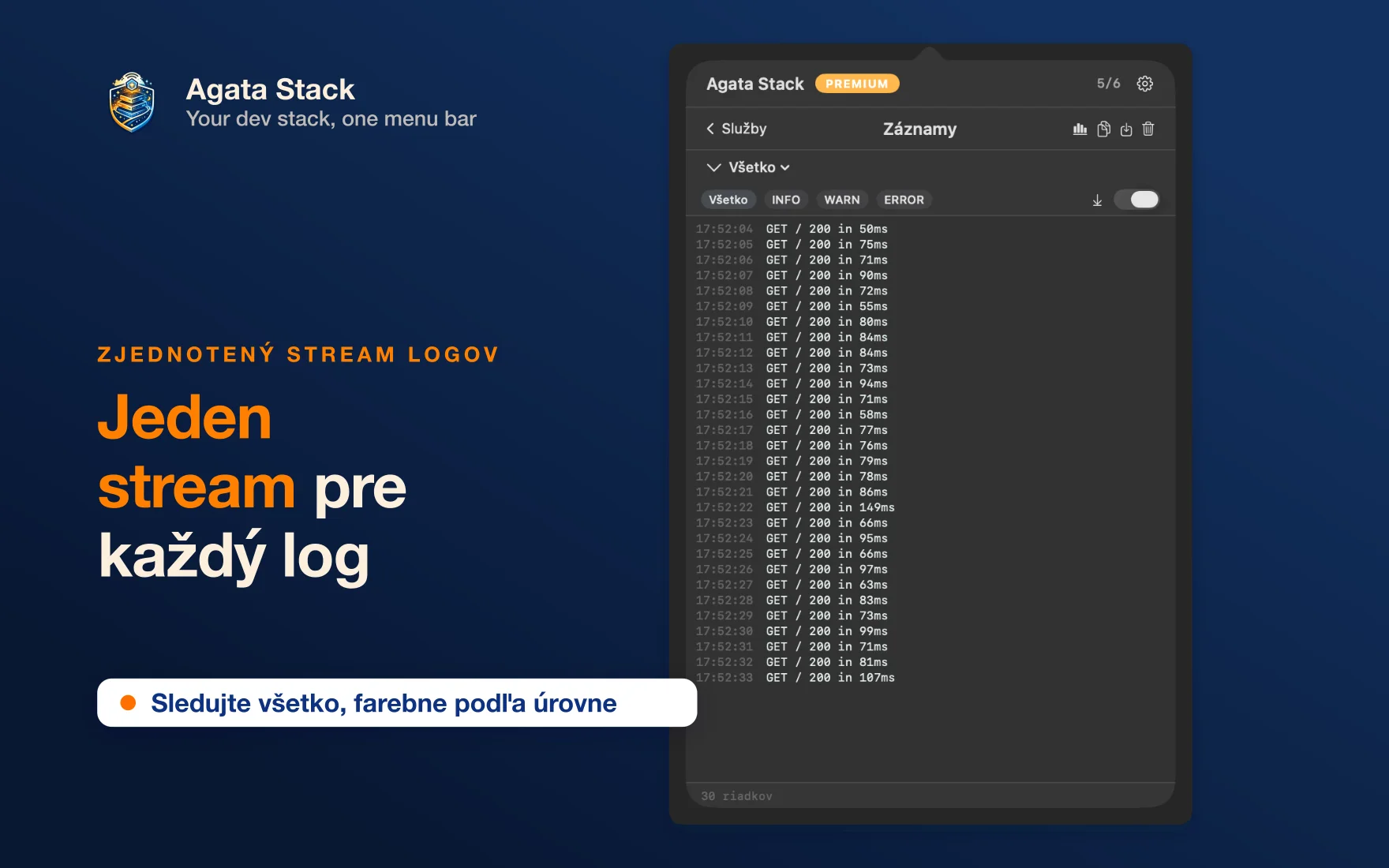Toggle the auto-scroll switch in the filter row
The image size is (1389, 868).
click(1136, 200)
